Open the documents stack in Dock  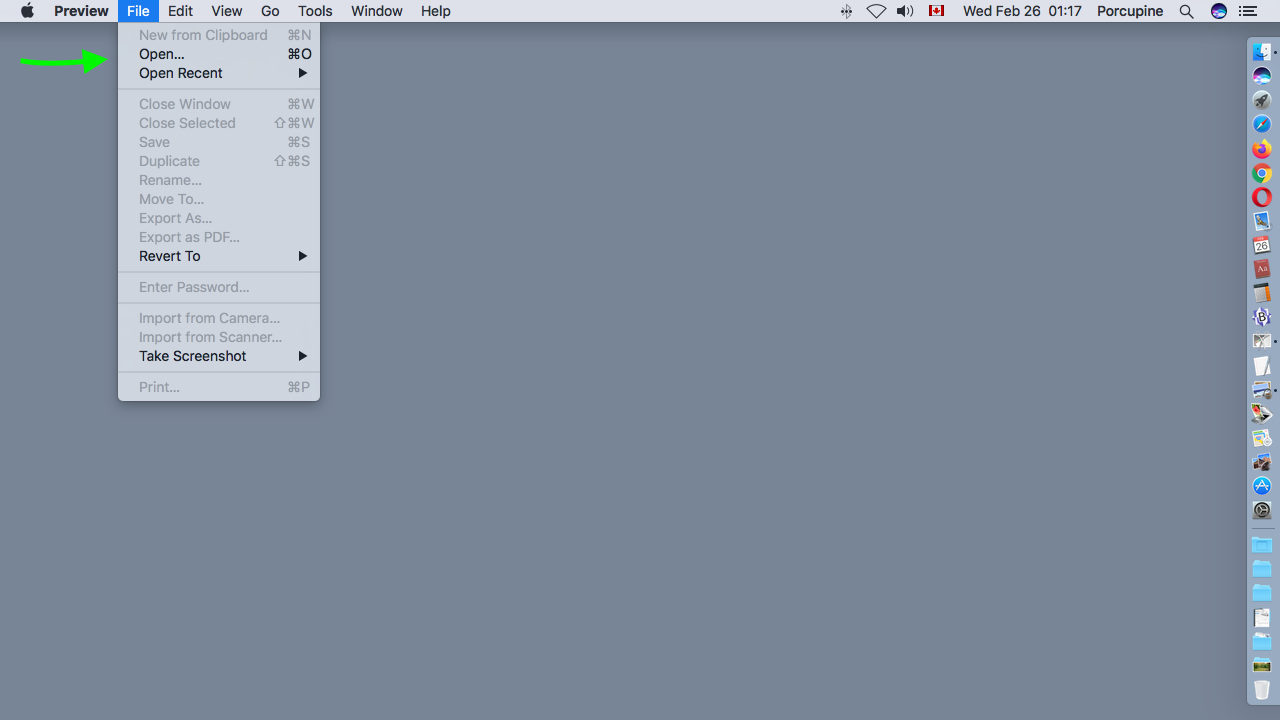coord(1262,618)
